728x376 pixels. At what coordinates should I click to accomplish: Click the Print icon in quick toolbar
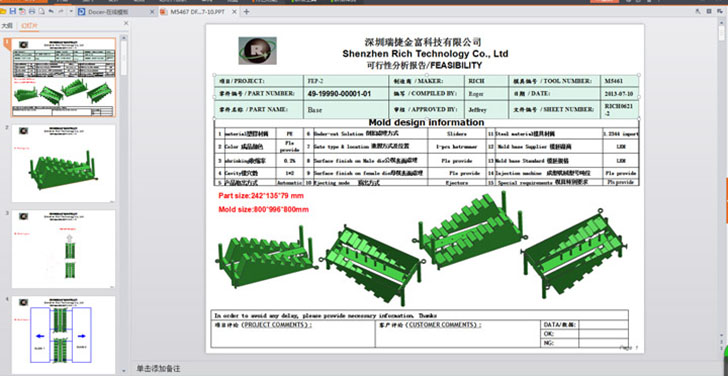pyautogui.click(x=32, y=11)
